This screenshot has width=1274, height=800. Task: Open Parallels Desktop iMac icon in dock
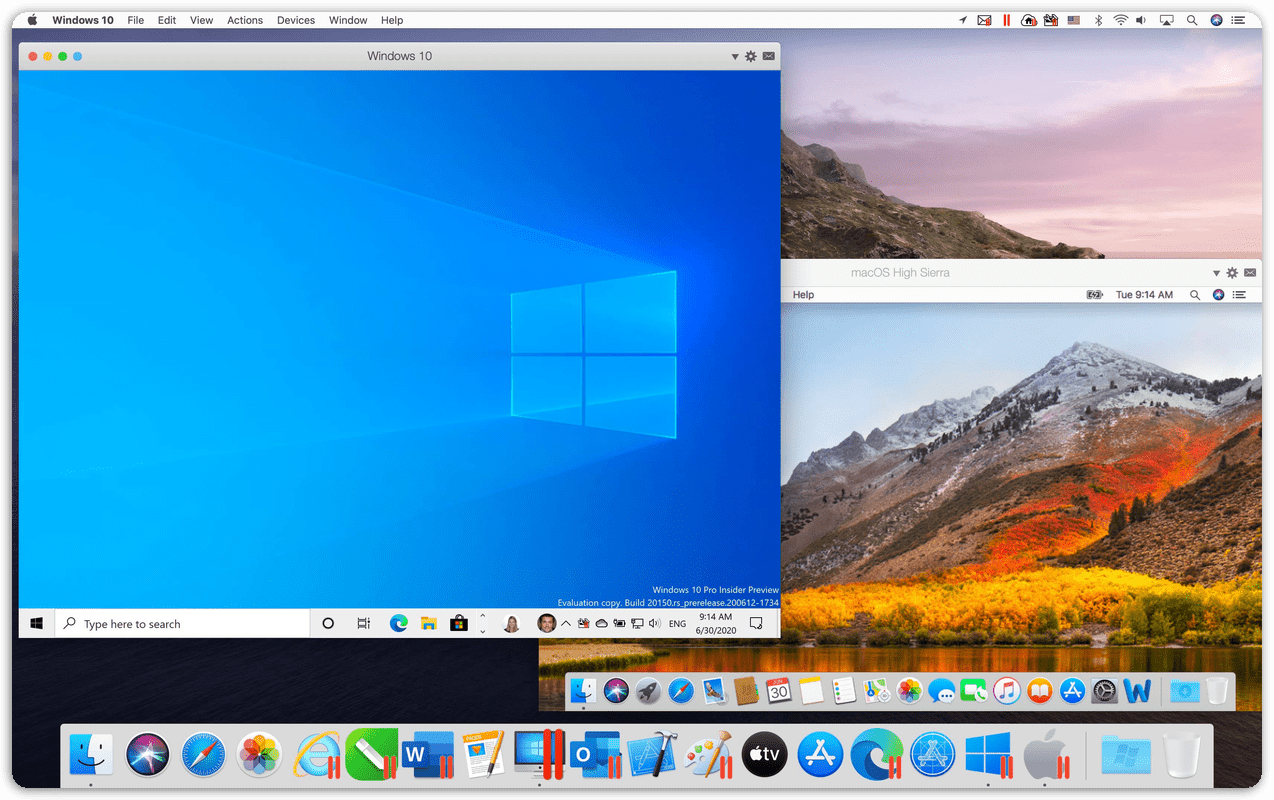click(x=539, y=755)
